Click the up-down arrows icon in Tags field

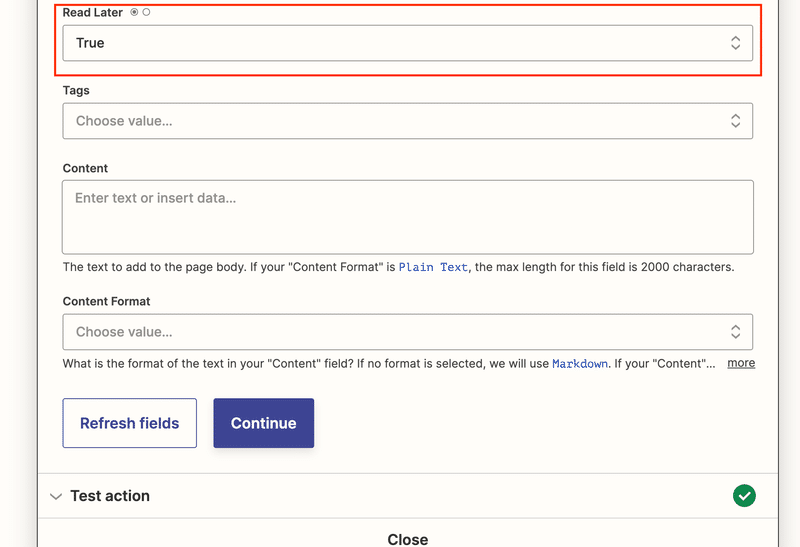pyautogui.click(x=735, y=121)
